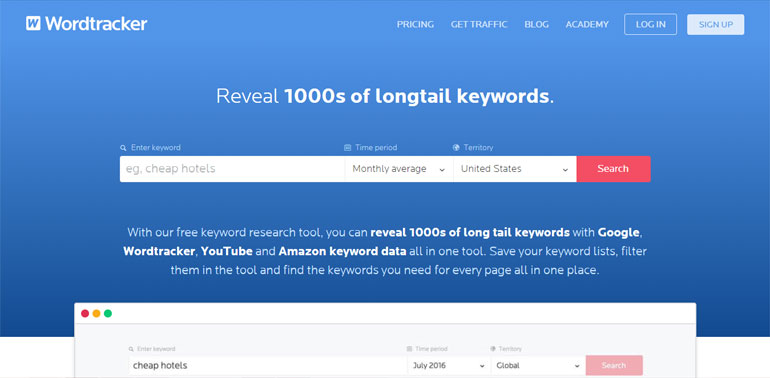Click the 'cheap hotels' field in preview
Image resolution: width=770 pixels, height=378 pixels.
[x=268, y=366]
